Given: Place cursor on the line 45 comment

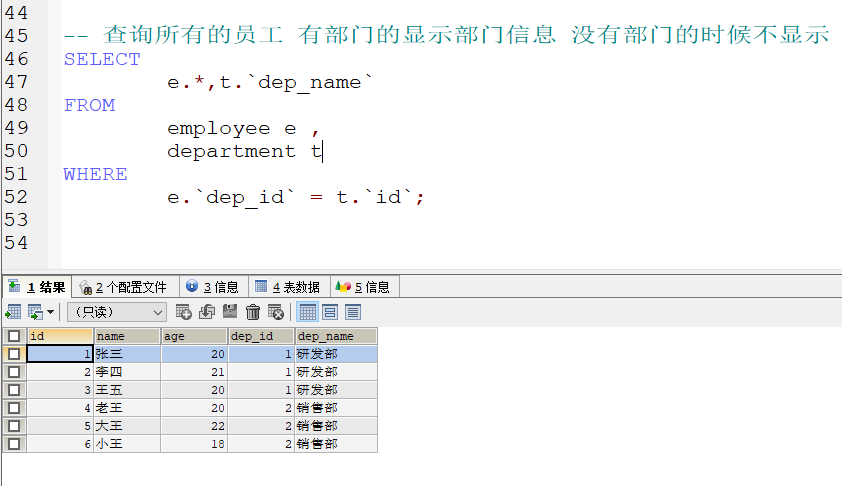Looking at the screenshot, I should click(446, 35).
